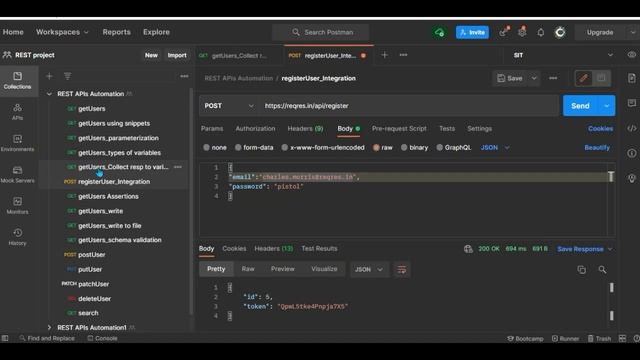The image size is (640, 360).
Task: Expand the REST APIs Automation1 collection
Action: [49, 327]
